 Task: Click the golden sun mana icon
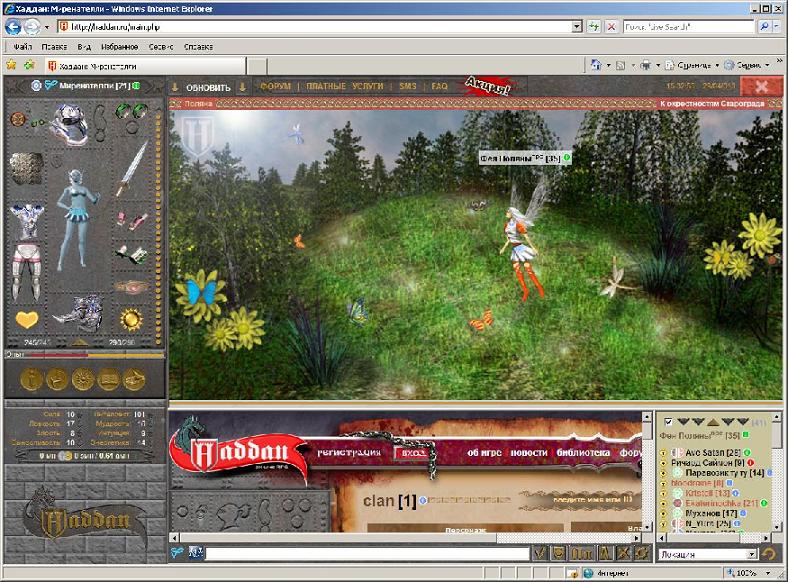pos(132,320)
